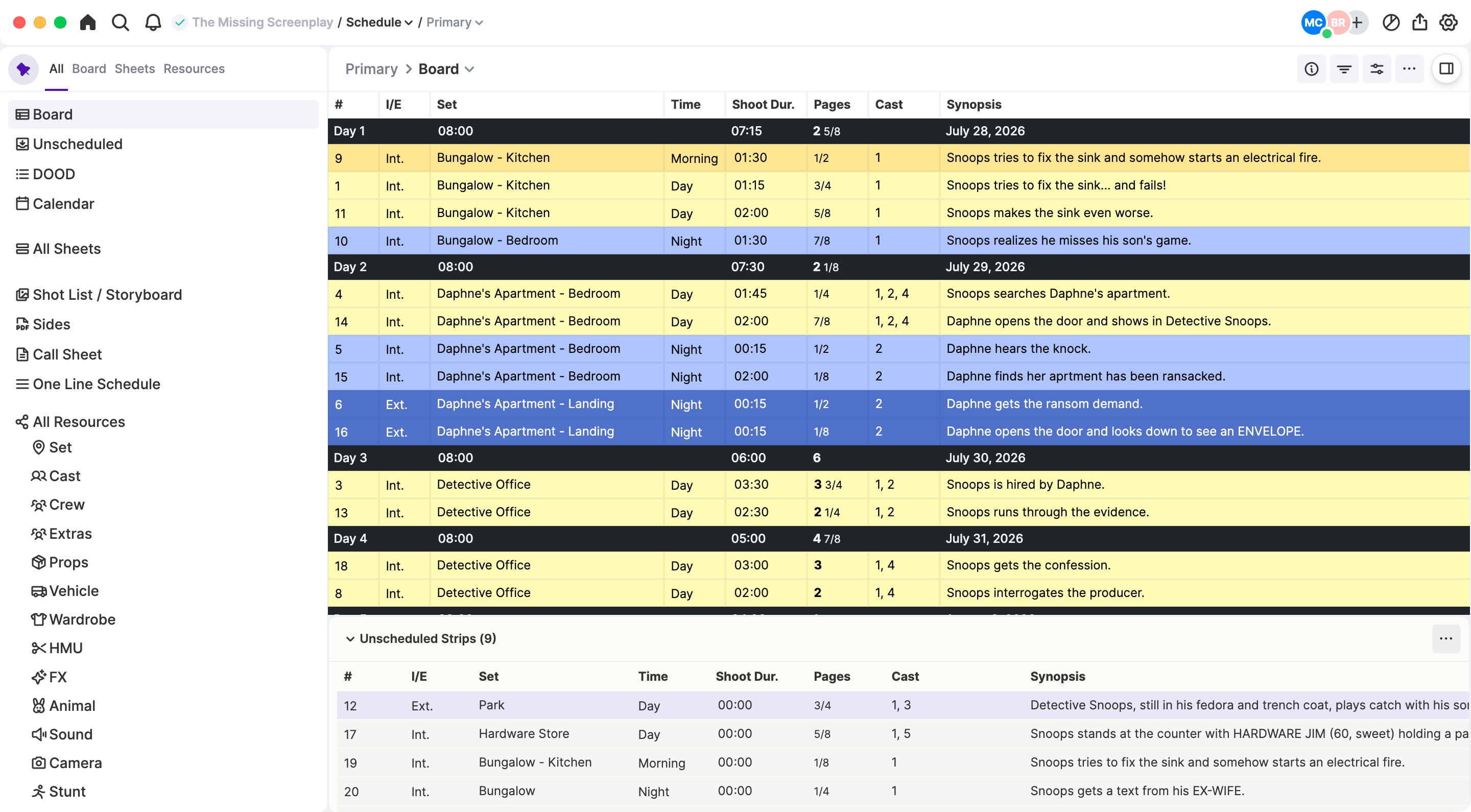Screen dimensions: 1471x812
Task: Switch to the Sheets tab
Action: click(135, 68)
